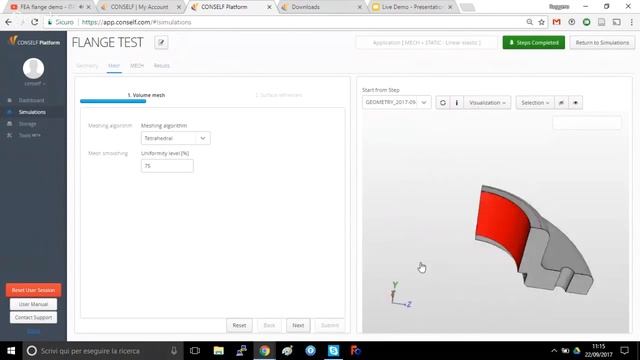Click the Gmail extension icon
Viewport: 640px width, 360px height.
click(556, 22)
